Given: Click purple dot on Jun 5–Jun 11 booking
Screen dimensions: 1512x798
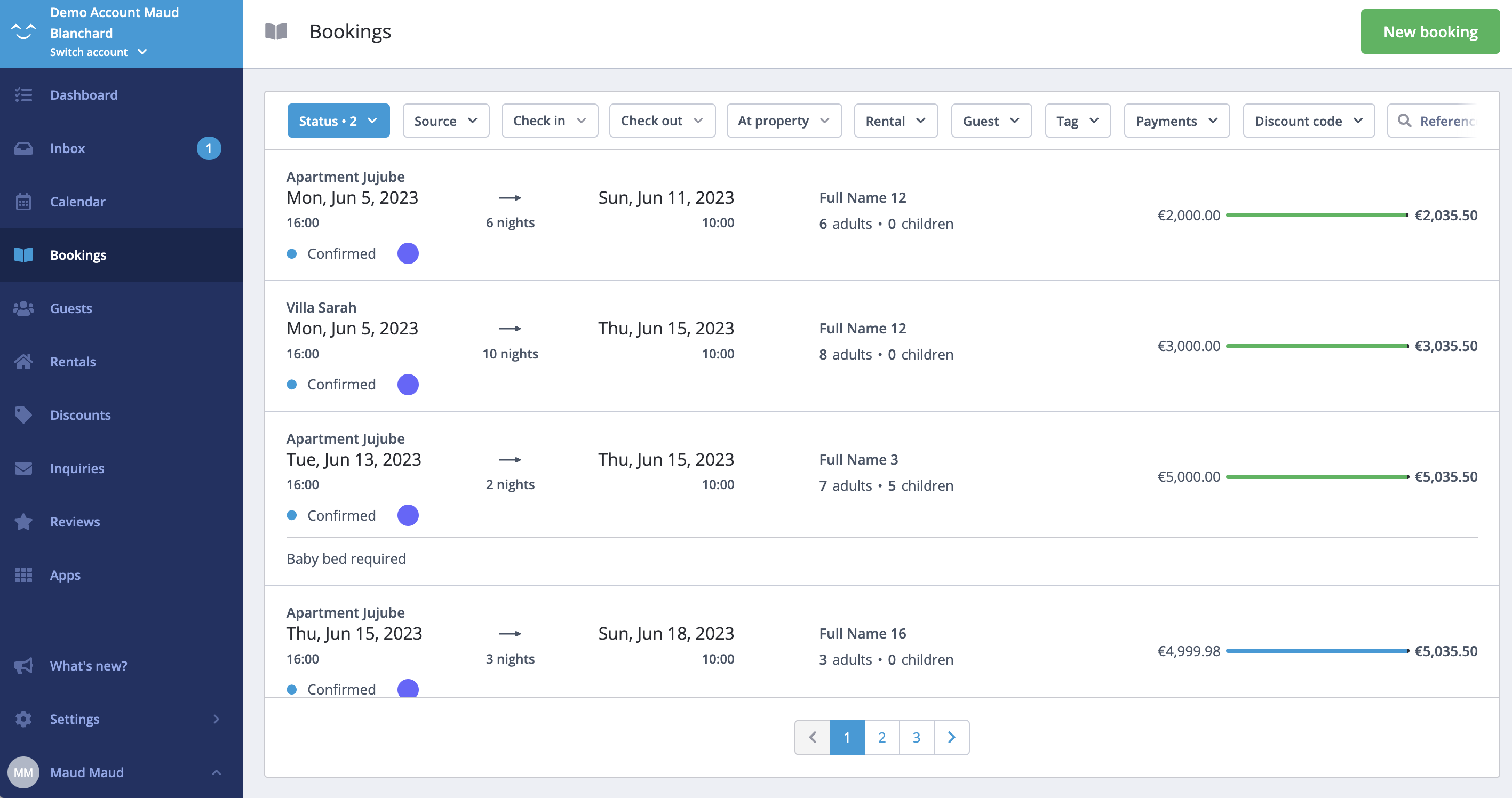Looking at the screenshot, I should coord(408,253).
